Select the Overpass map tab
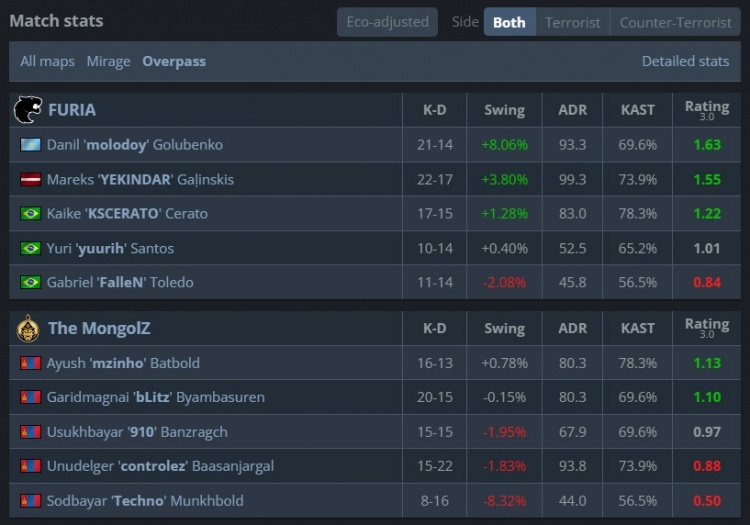 174,61
